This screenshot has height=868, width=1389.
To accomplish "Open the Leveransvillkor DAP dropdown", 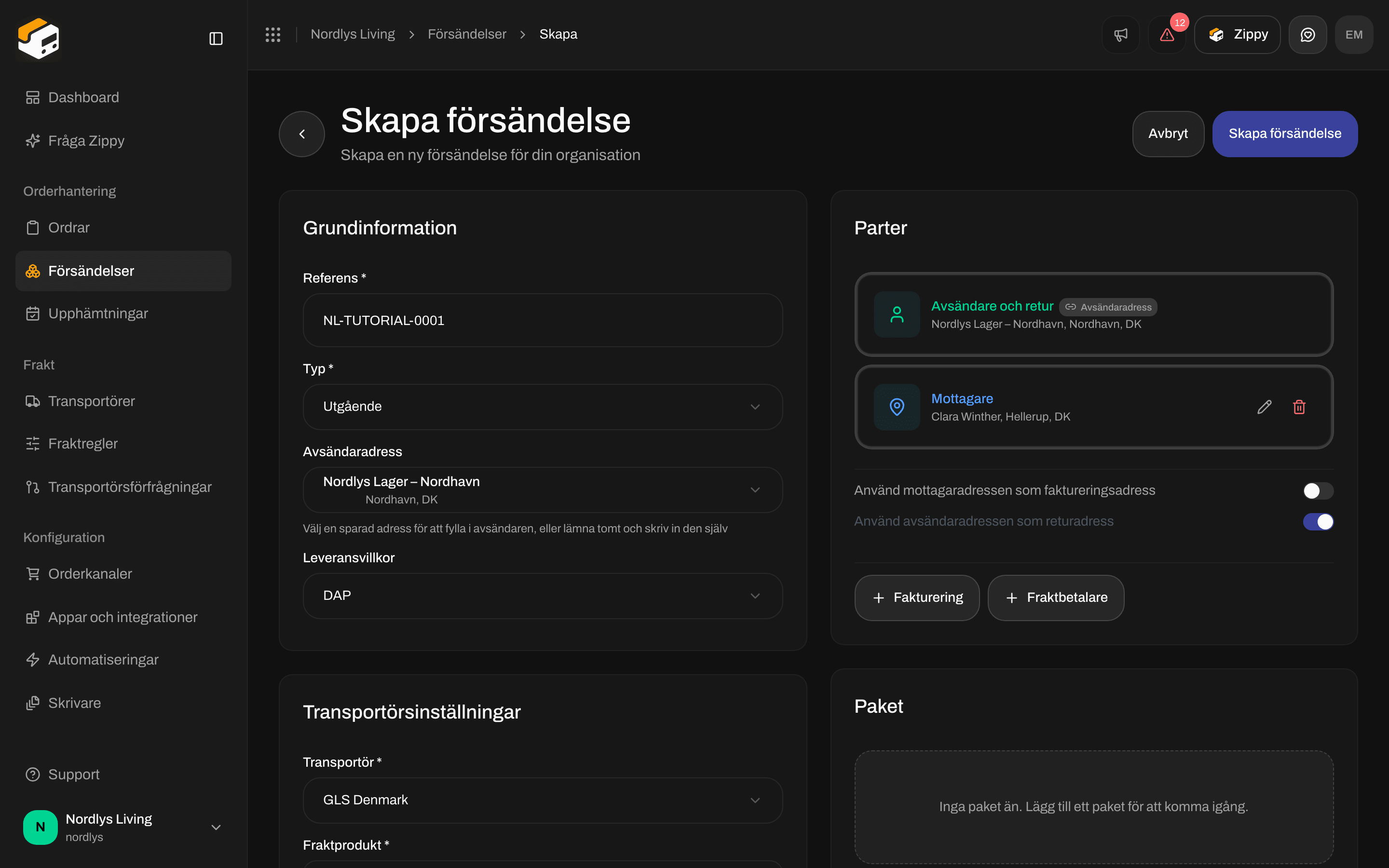I will coord(543,596).
